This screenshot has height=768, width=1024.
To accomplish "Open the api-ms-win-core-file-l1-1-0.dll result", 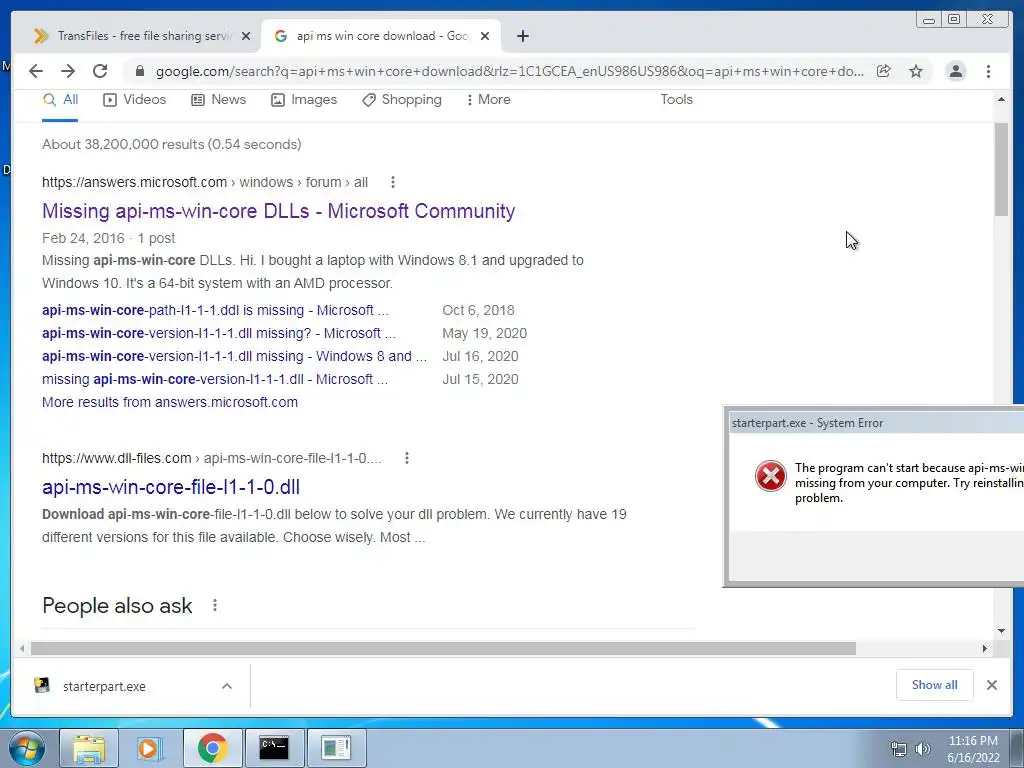I will pos(171,487).
